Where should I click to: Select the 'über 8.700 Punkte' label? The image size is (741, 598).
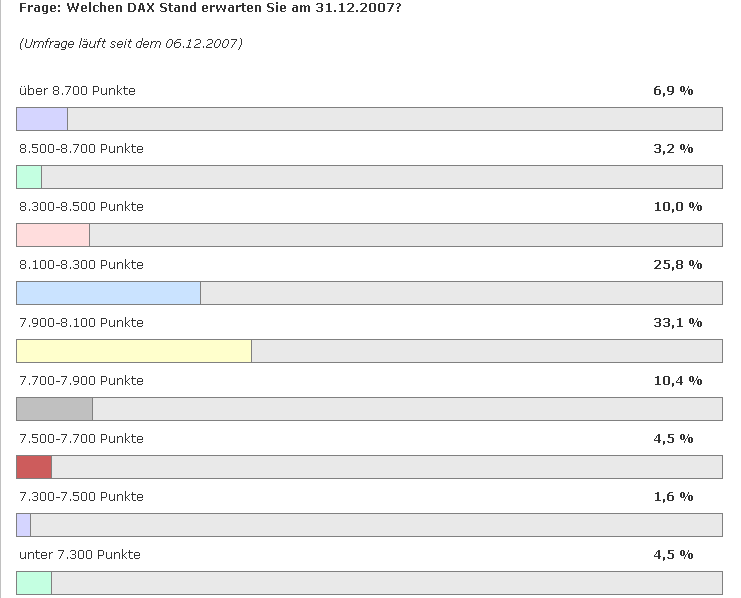click(77, 91)
